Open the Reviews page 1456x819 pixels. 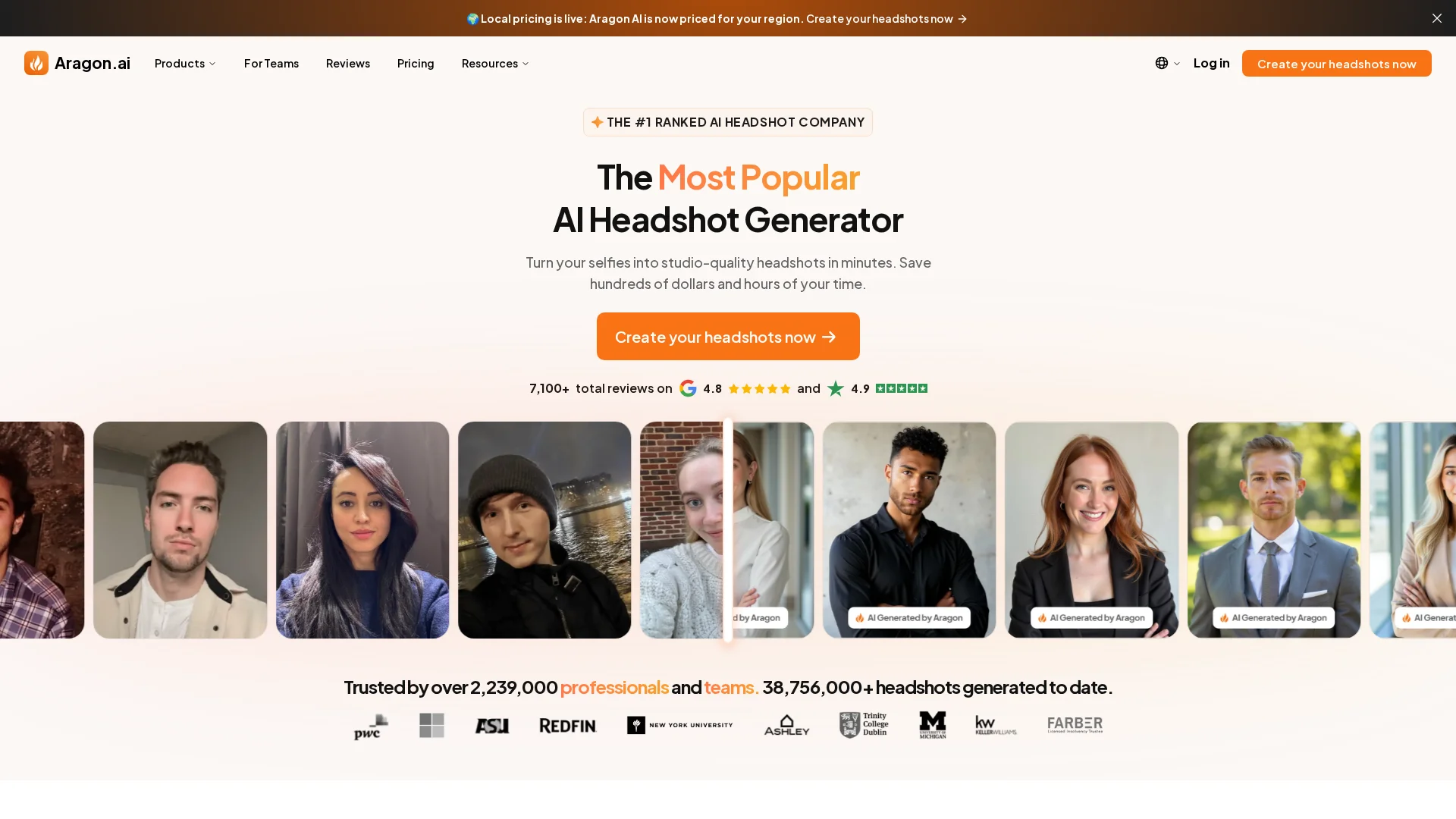(x=348, y=63)
